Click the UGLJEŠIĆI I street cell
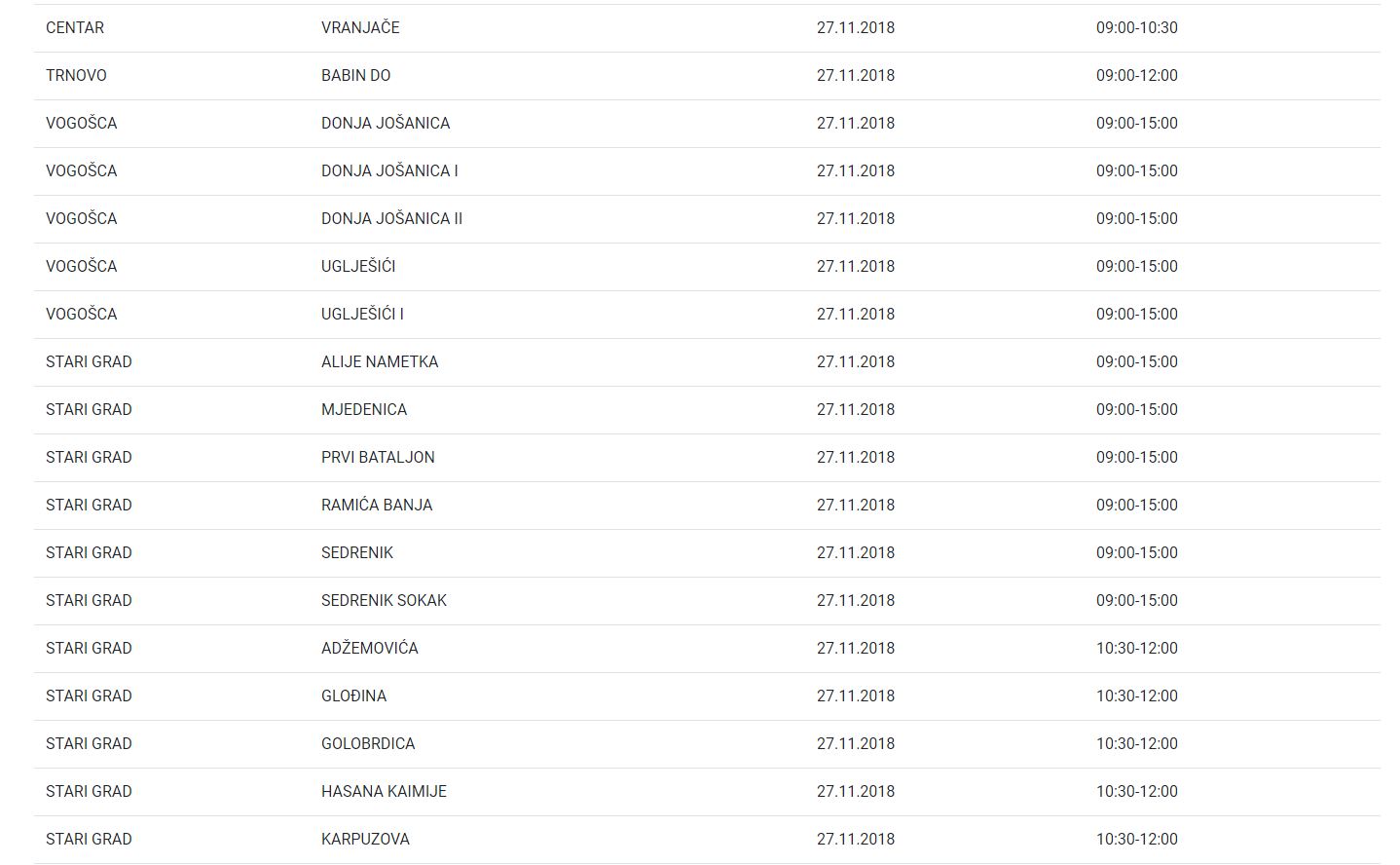1400x865 pixels. click(362, 314)
